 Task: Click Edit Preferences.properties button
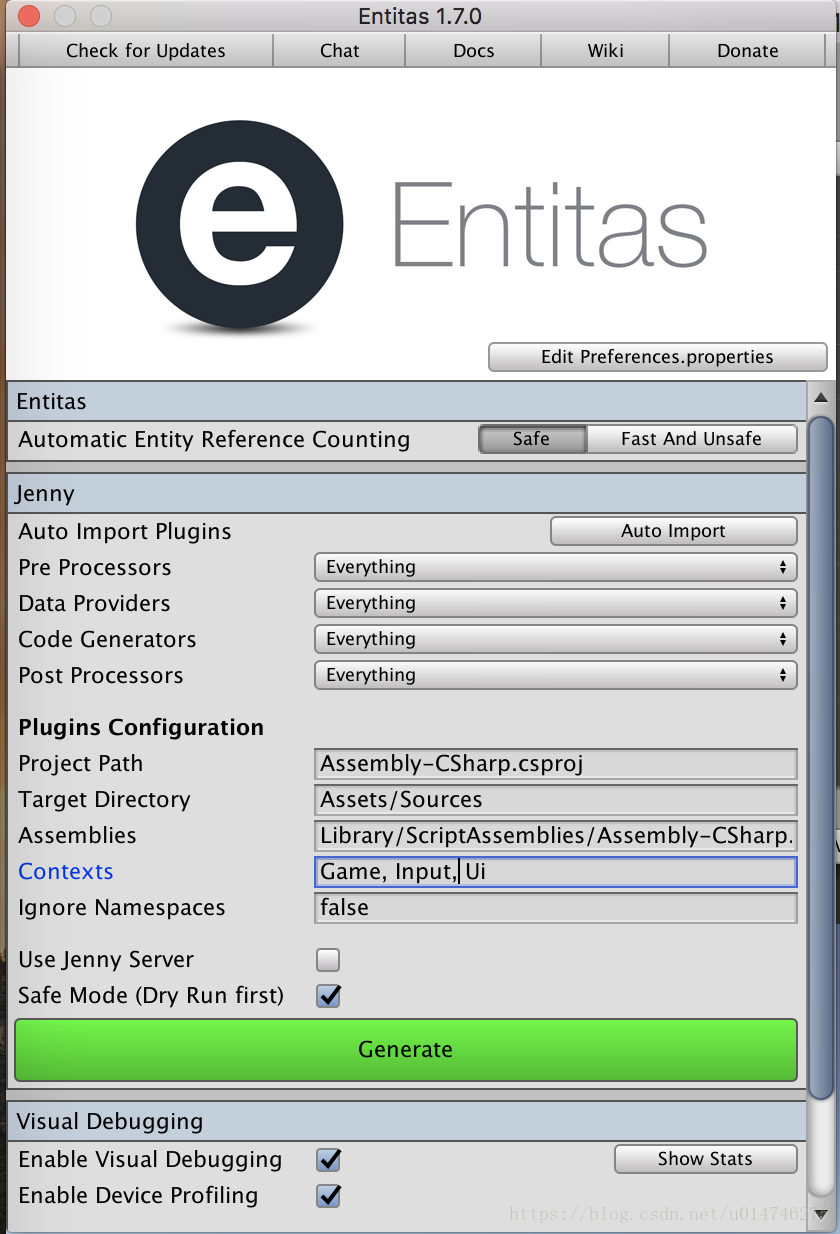point(657,357)
